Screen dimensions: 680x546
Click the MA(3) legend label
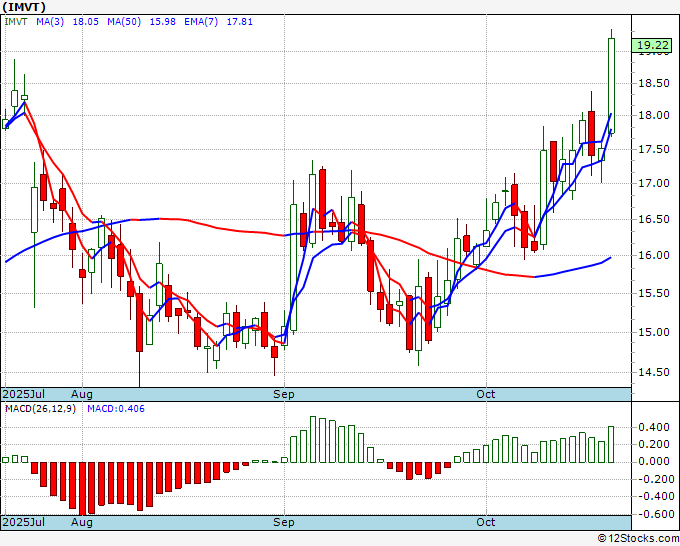click(x=50, y=22)
